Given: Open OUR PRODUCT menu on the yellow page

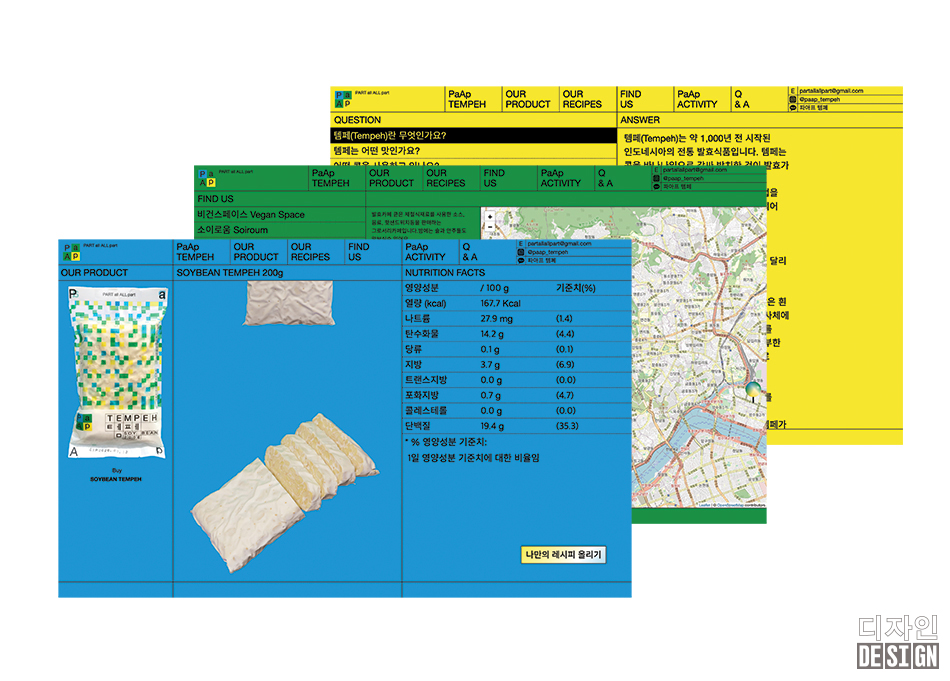Looking at the screenshot, I should (x=528, y=99).
